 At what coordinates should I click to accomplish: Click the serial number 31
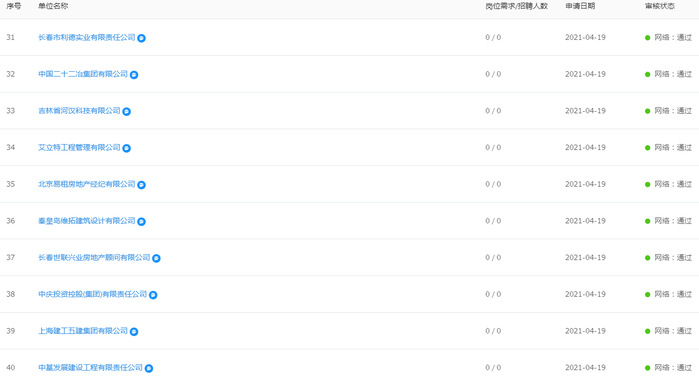[x=10, y=37]
